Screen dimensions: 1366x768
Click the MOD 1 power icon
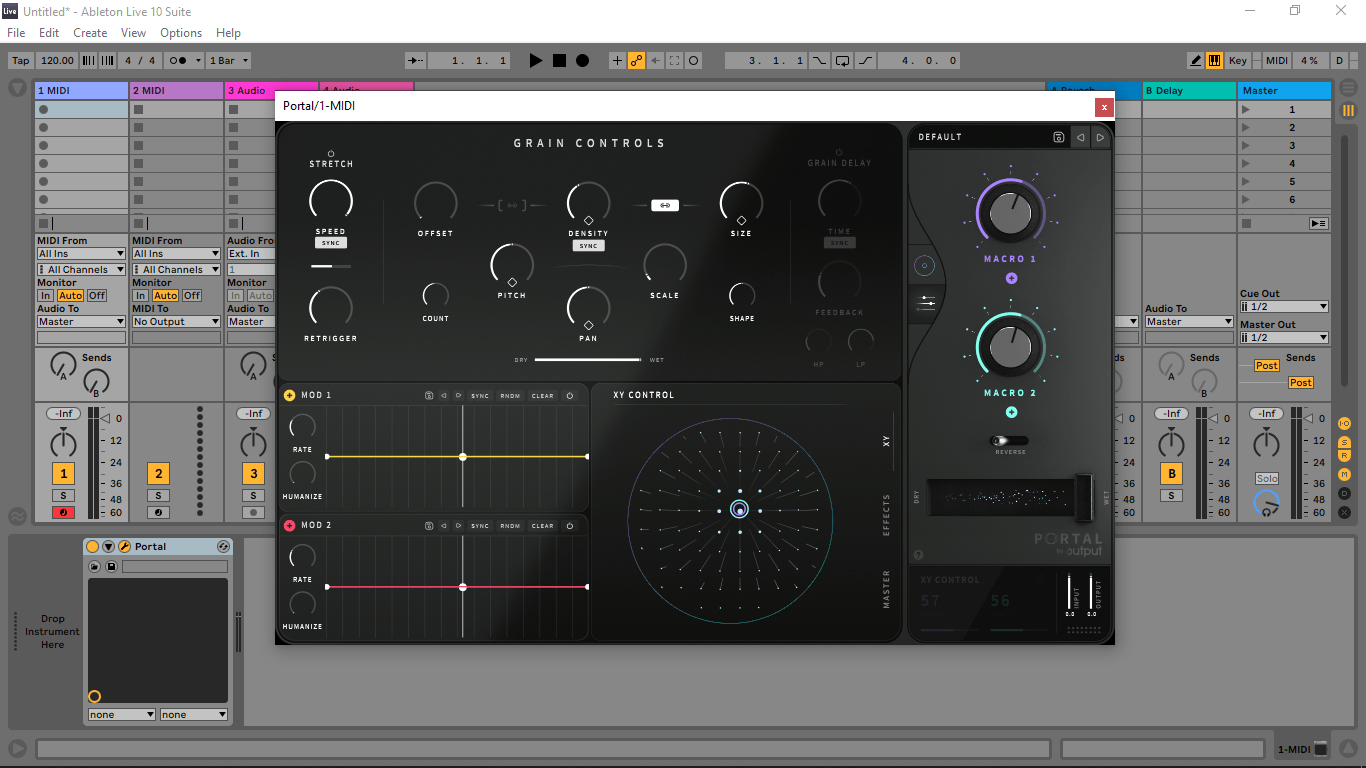click(570, 396)
